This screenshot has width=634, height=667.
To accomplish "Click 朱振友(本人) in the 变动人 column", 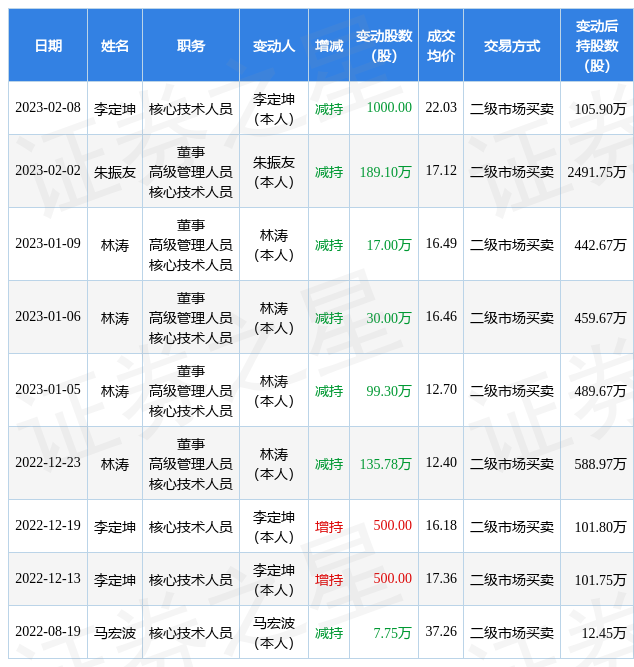I will (274, 172).
